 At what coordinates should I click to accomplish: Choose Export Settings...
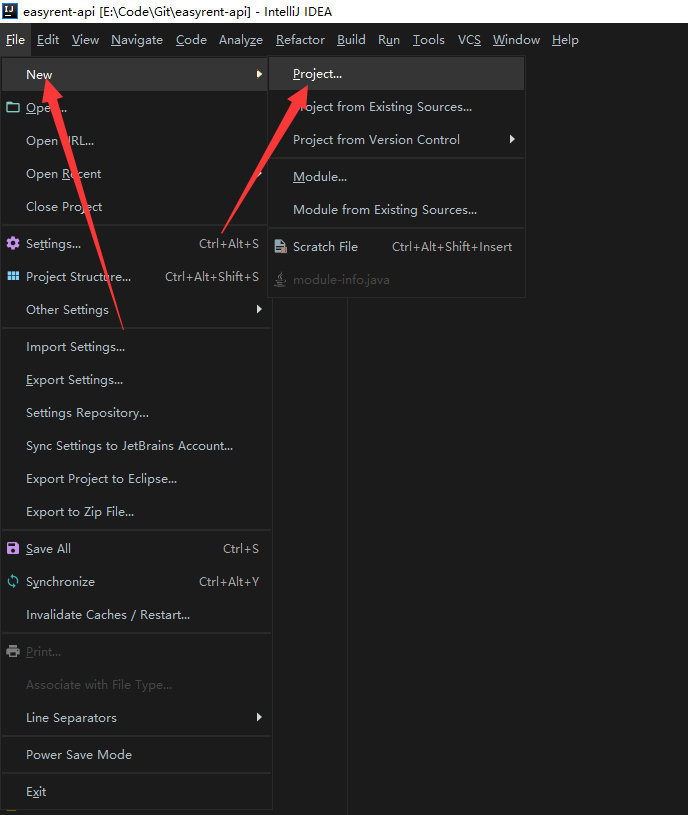tap(135, 379)
